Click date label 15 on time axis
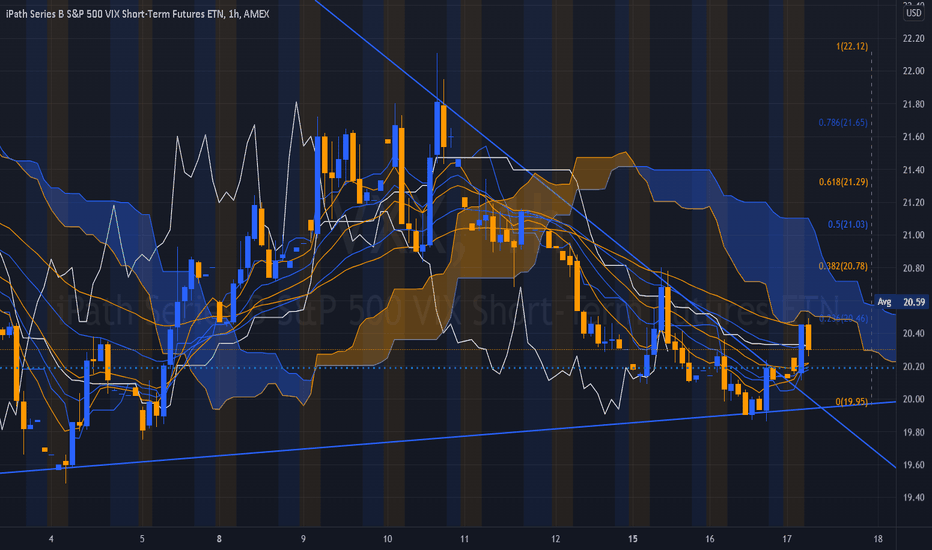The height and width of the screenshot is (550, 932). coord(633,539)
